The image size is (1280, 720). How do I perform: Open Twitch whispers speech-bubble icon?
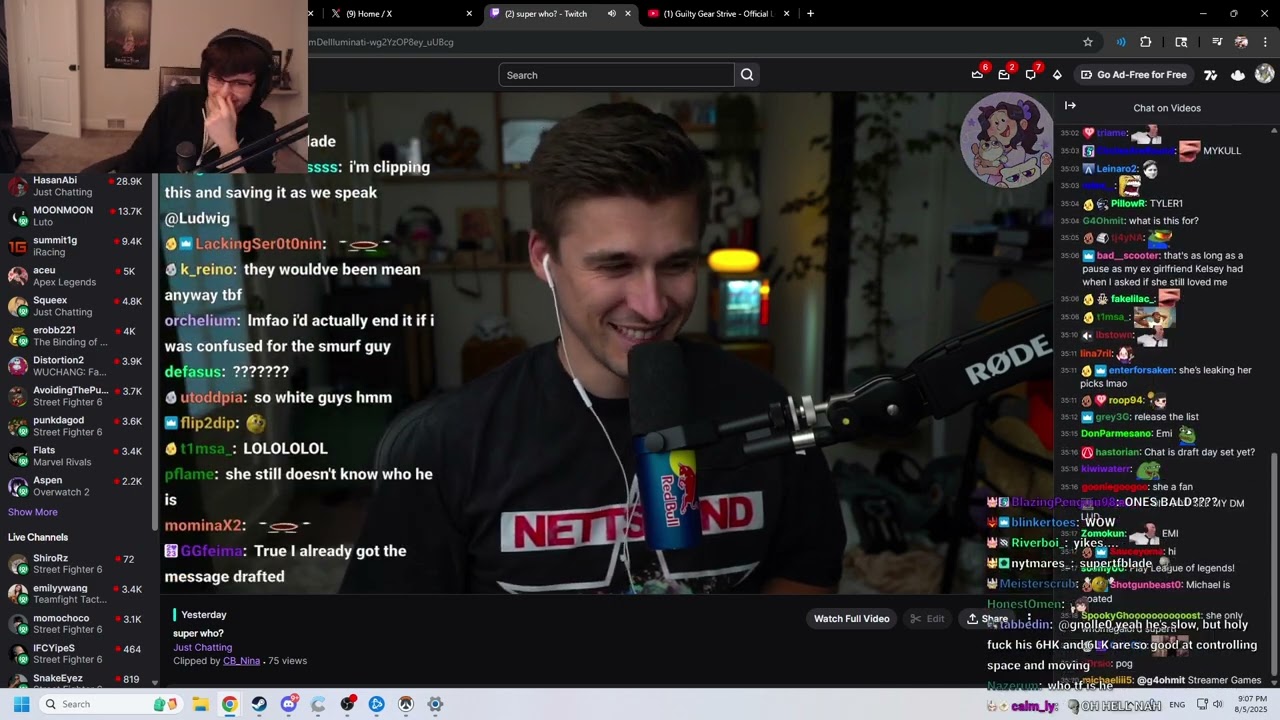[1031, 75]
